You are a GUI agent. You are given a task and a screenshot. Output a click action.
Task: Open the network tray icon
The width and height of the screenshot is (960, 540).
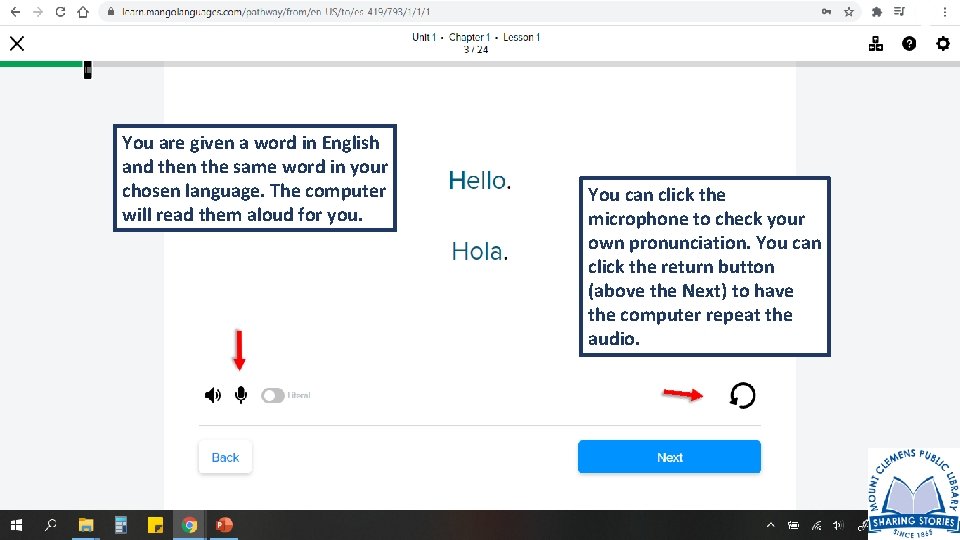(x=816, y=525)
